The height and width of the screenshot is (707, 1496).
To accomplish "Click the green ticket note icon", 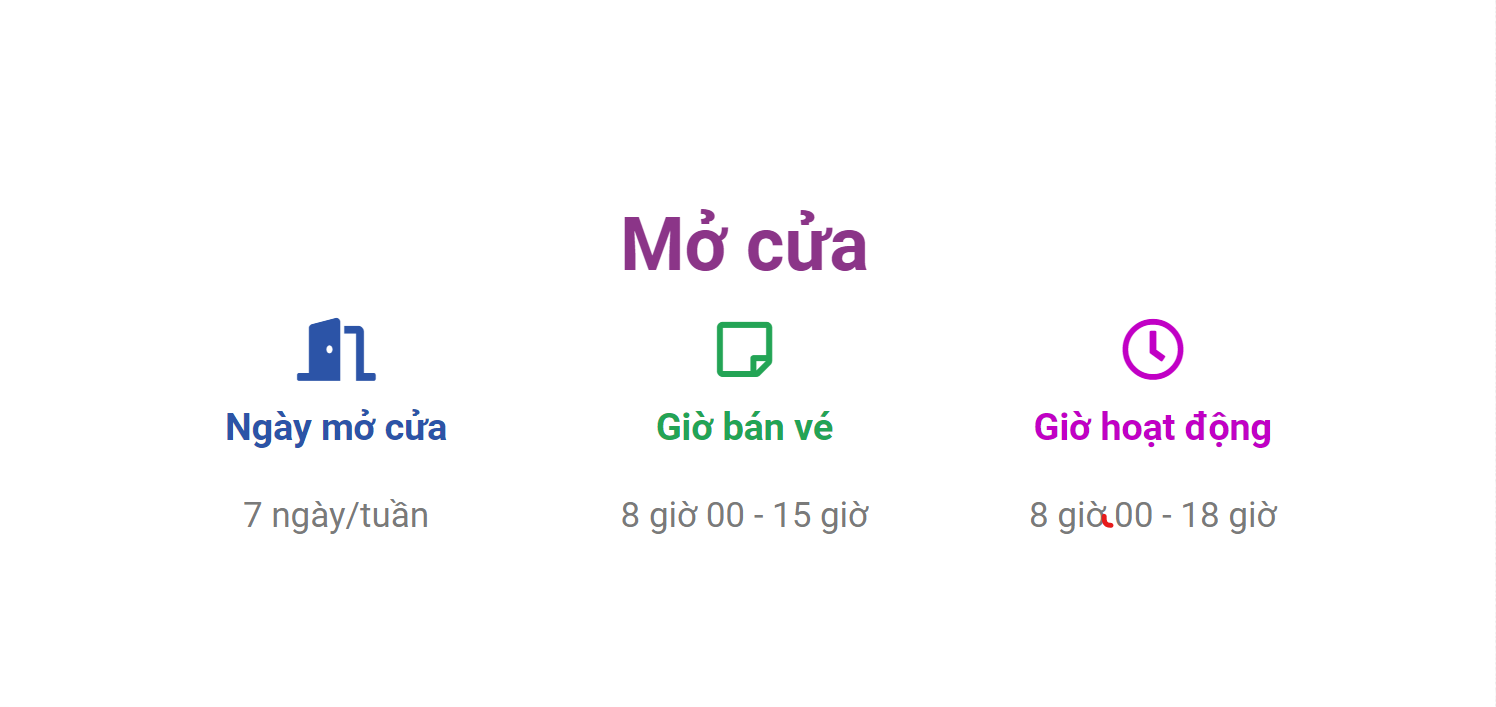I will [744, 350].
